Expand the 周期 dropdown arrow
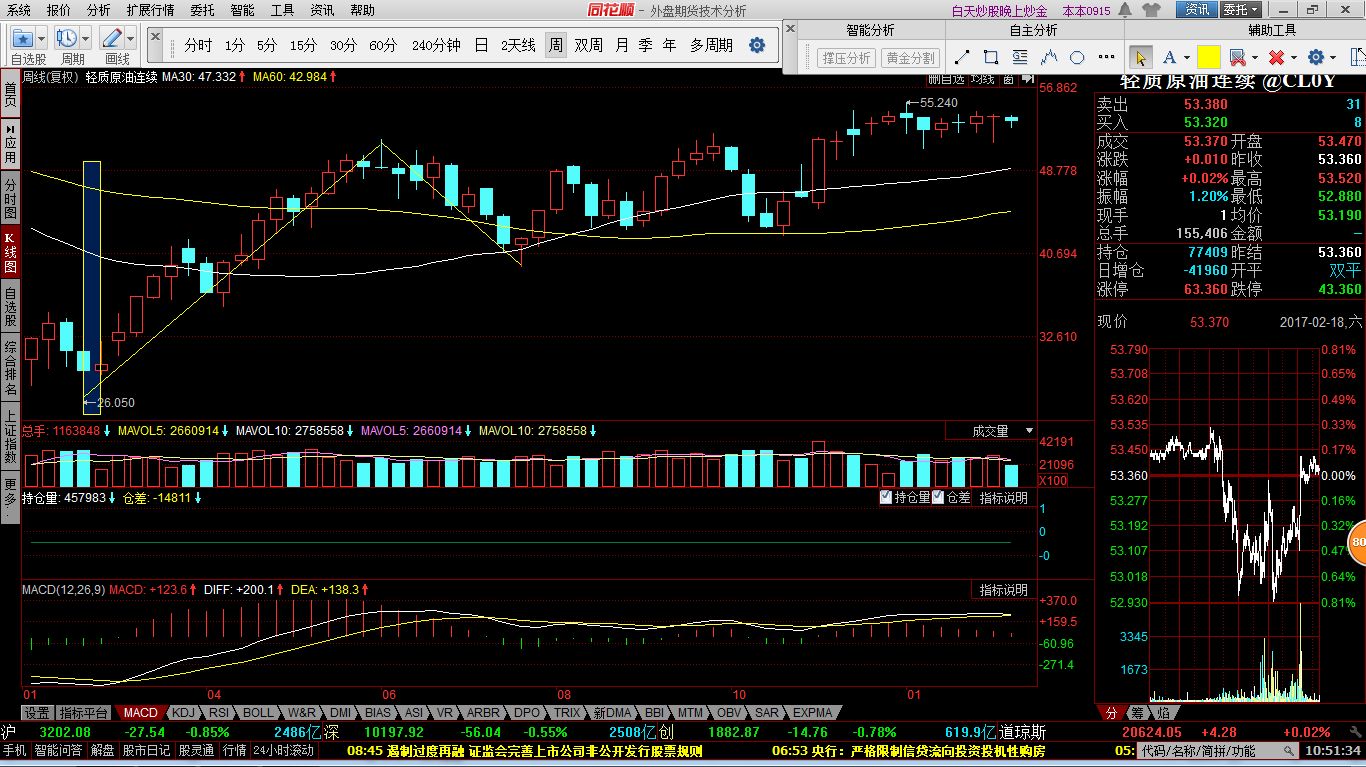 pyautogui.click(x=85, y=38)
